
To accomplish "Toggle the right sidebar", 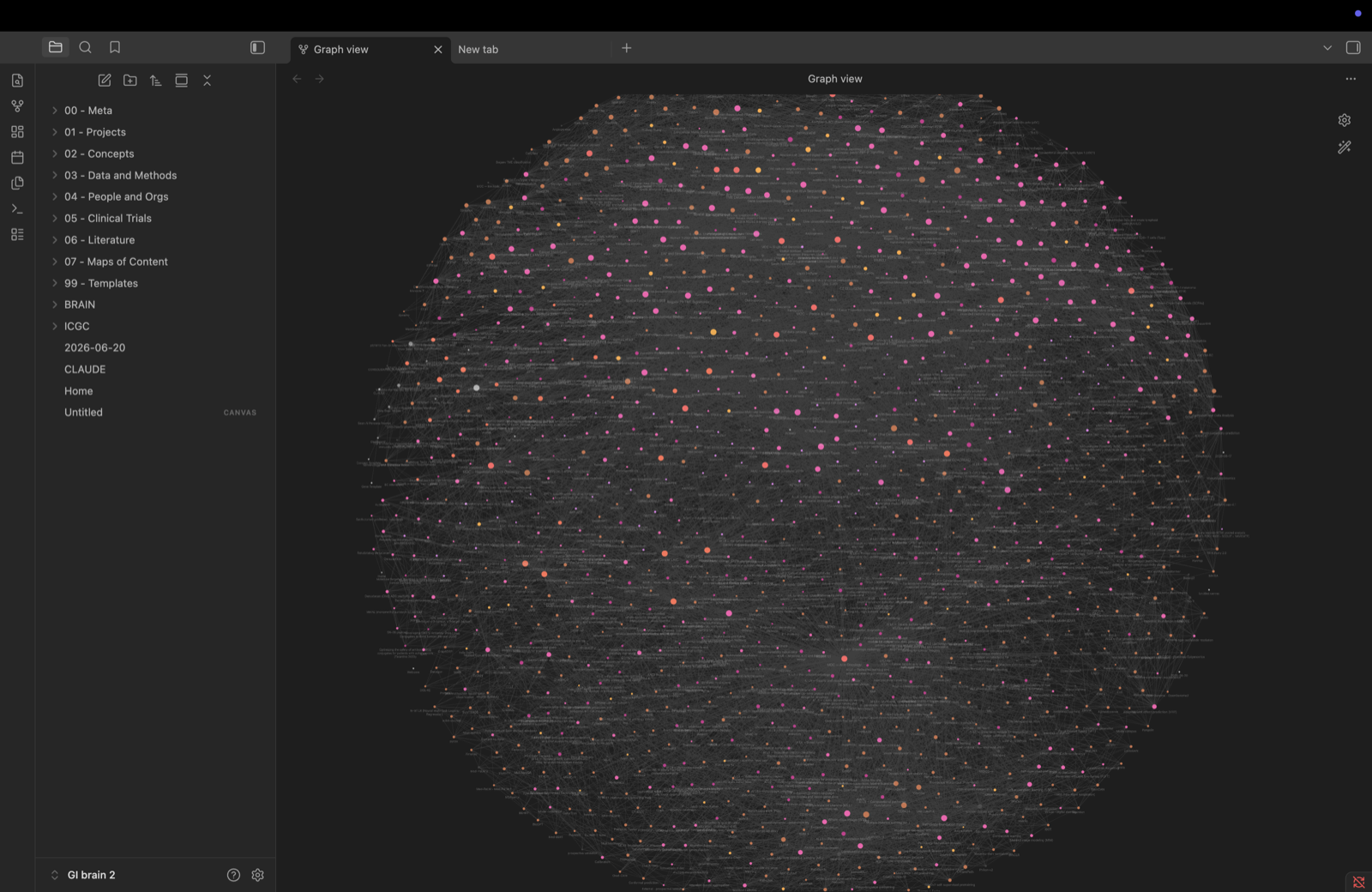I will pos(1353,47).
